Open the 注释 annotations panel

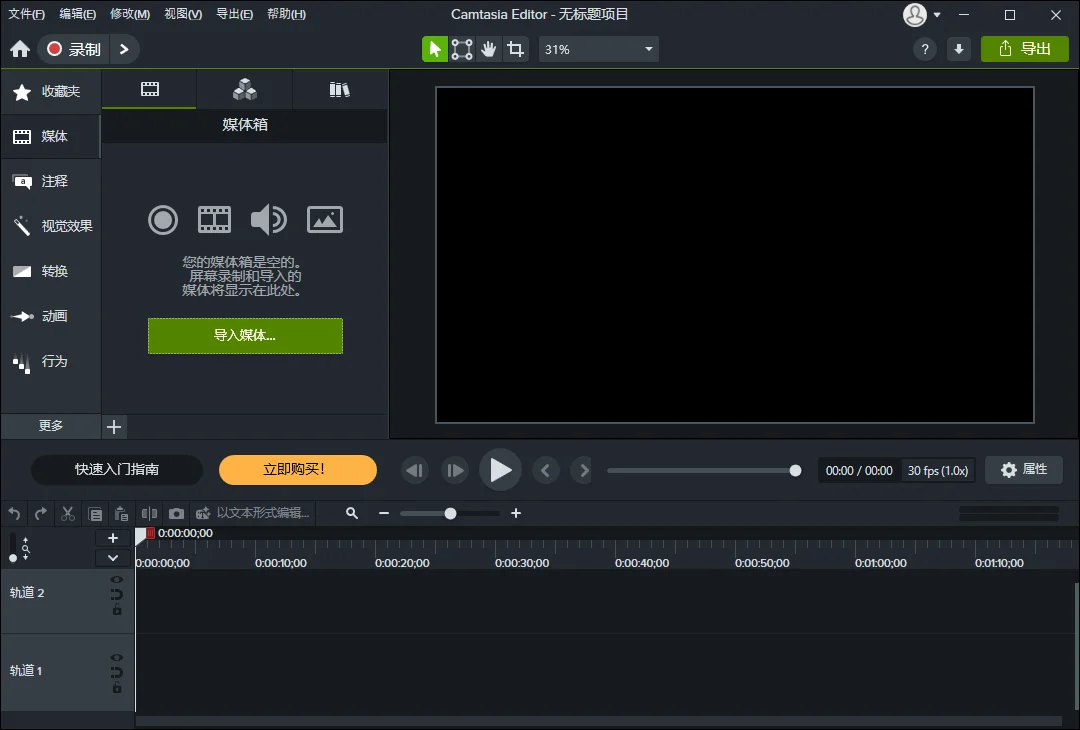[x=51, y=181]
